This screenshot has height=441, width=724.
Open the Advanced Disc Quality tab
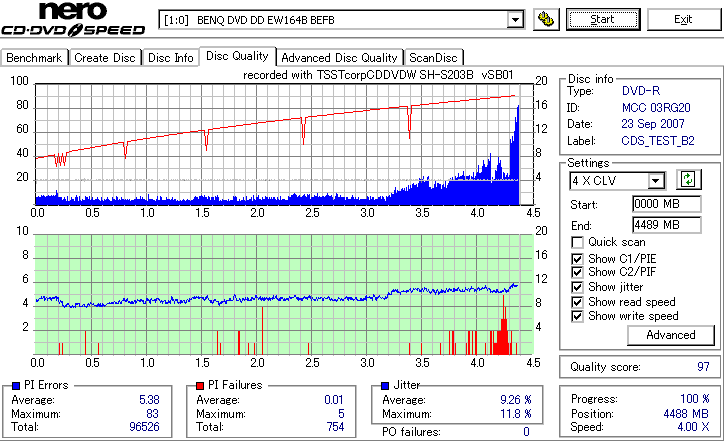click(x=339, y=58)
